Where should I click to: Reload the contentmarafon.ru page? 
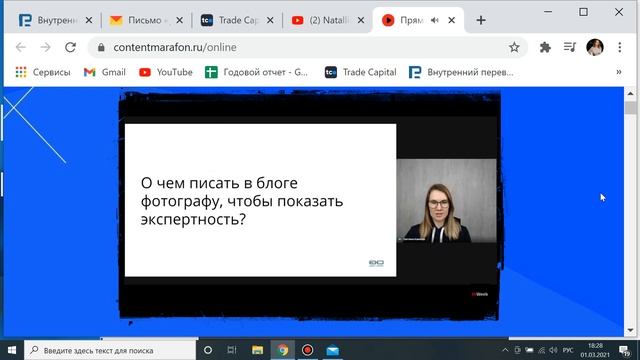coord(70,47)
